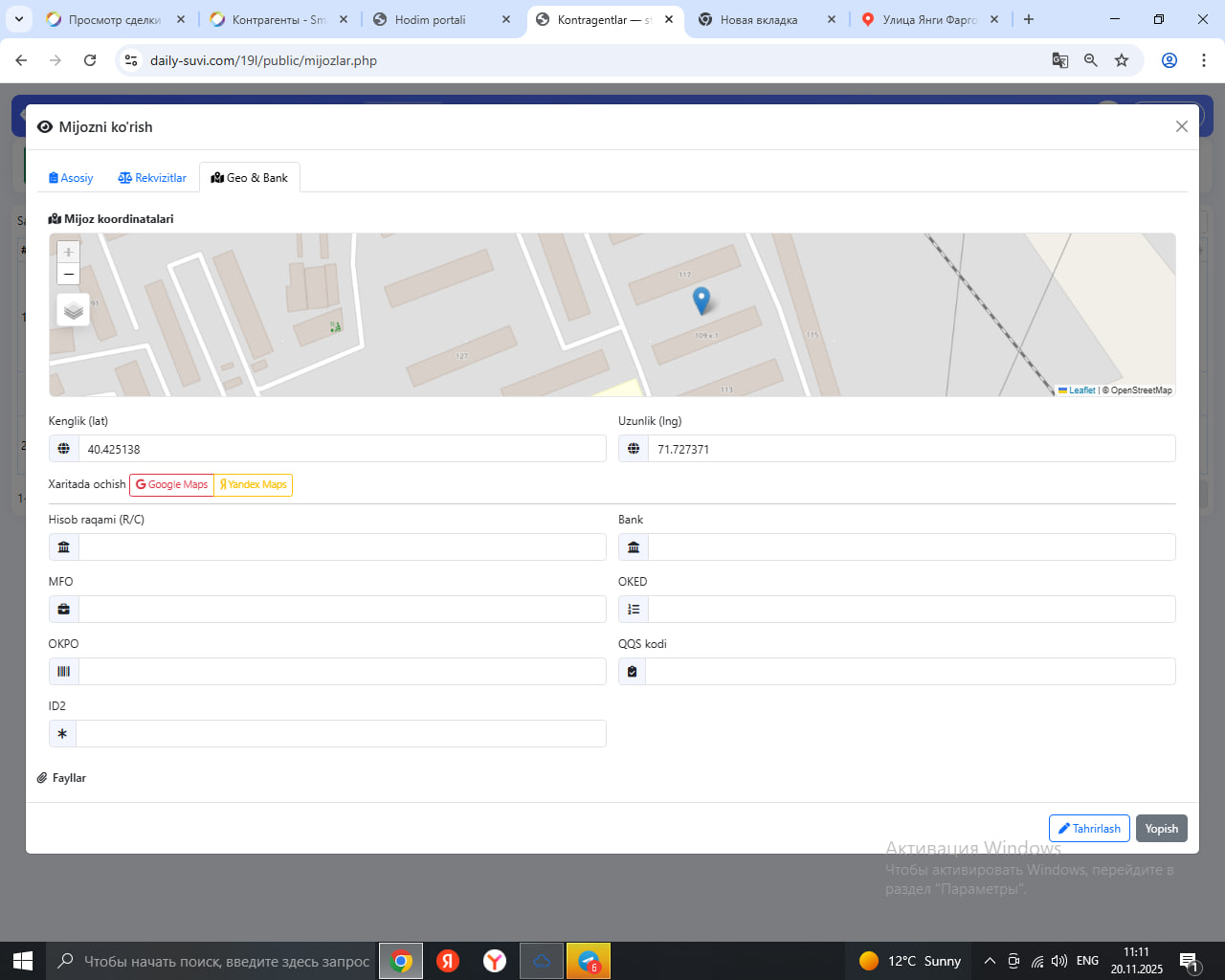Click the Tahrirlash edit button
Viewport: 1225px width, 980px height.
(x=1089, y=829)
